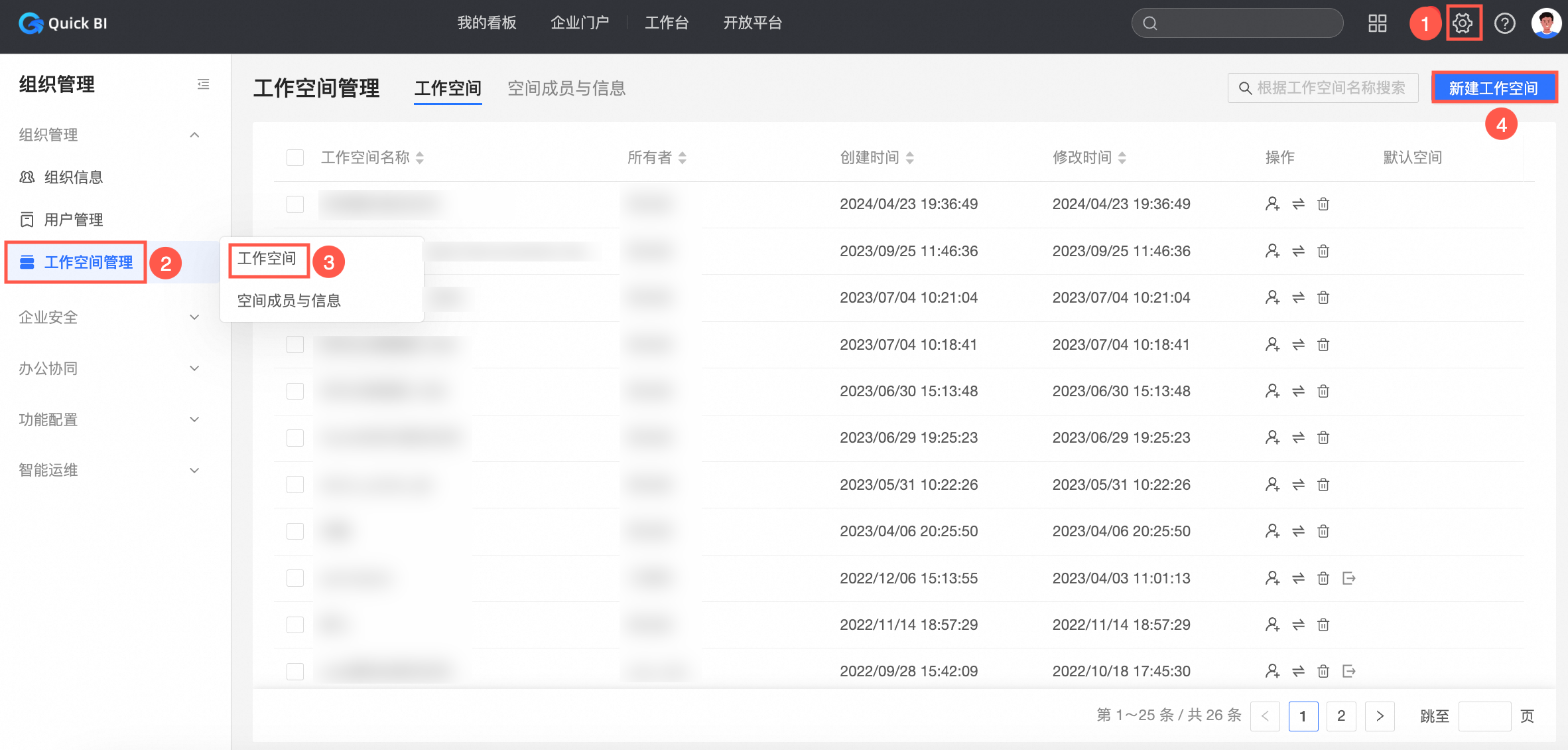Transfer the workspace created 2022/12/06 15:13:55
1568x750 pixels.
click(1298, 578)
